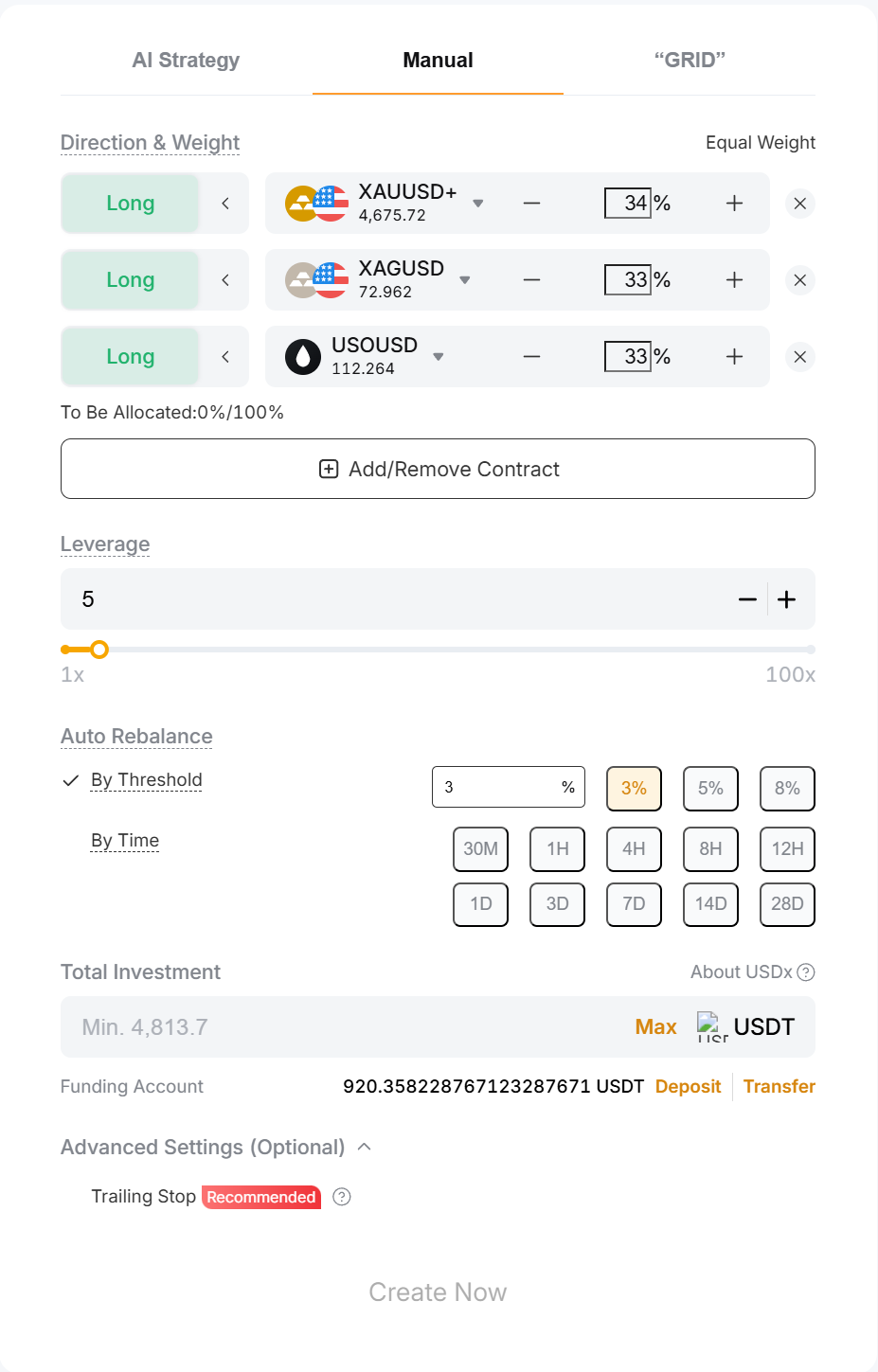Increase XAUUSD+ weight with plus icon
This screenshot has width=878, height=1372.
pyautogui.click(x=734, y=204)
